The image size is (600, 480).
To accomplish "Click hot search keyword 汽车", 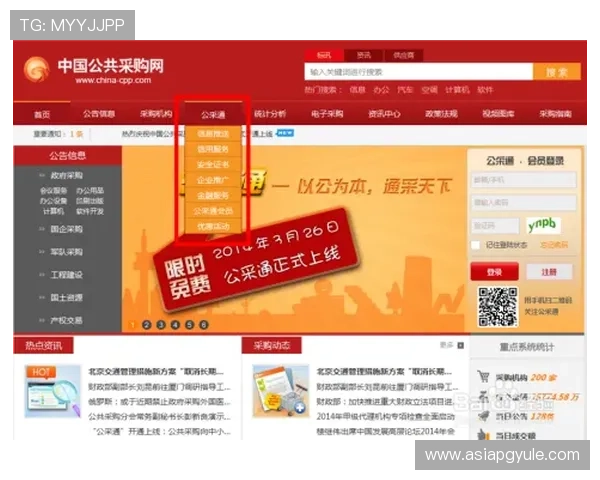I will pos(405,90).
